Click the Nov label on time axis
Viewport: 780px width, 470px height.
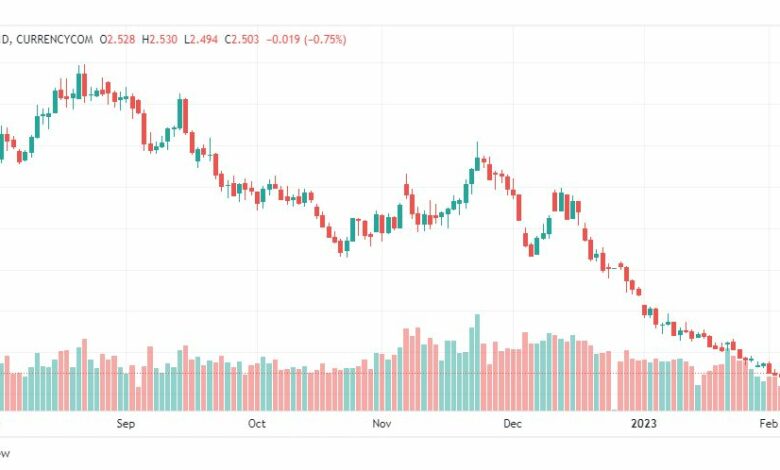click(x=382, y=424)
